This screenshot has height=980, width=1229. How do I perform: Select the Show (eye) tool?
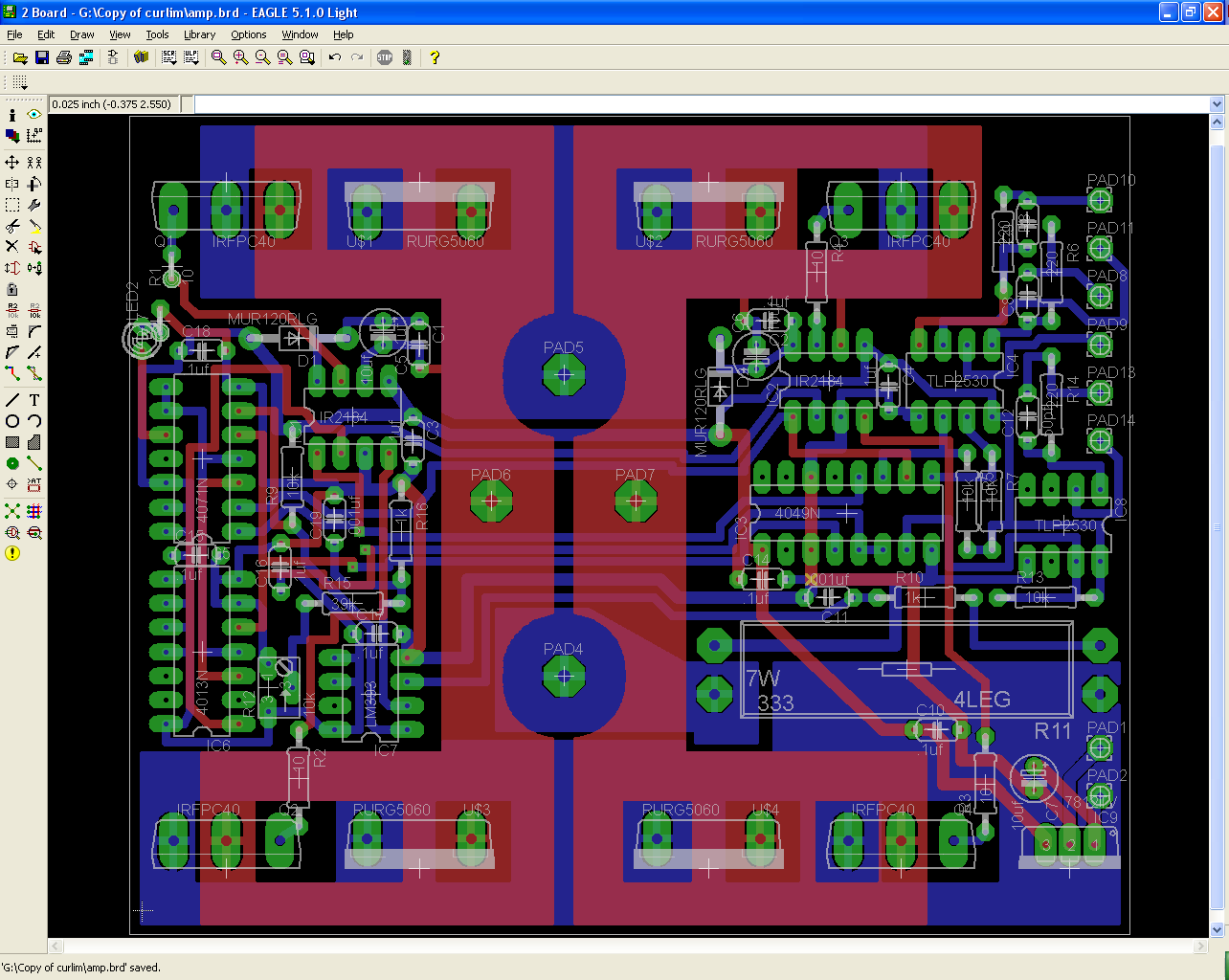point(34,115)
